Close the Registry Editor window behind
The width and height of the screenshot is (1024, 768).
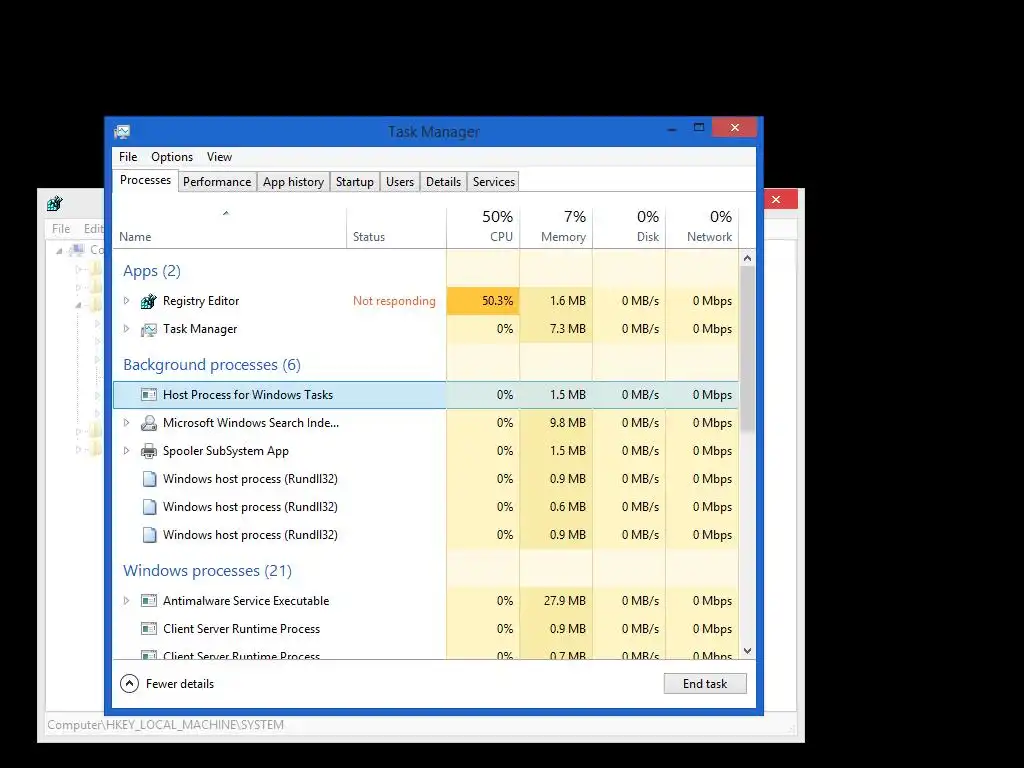click(x=776, y=199)
